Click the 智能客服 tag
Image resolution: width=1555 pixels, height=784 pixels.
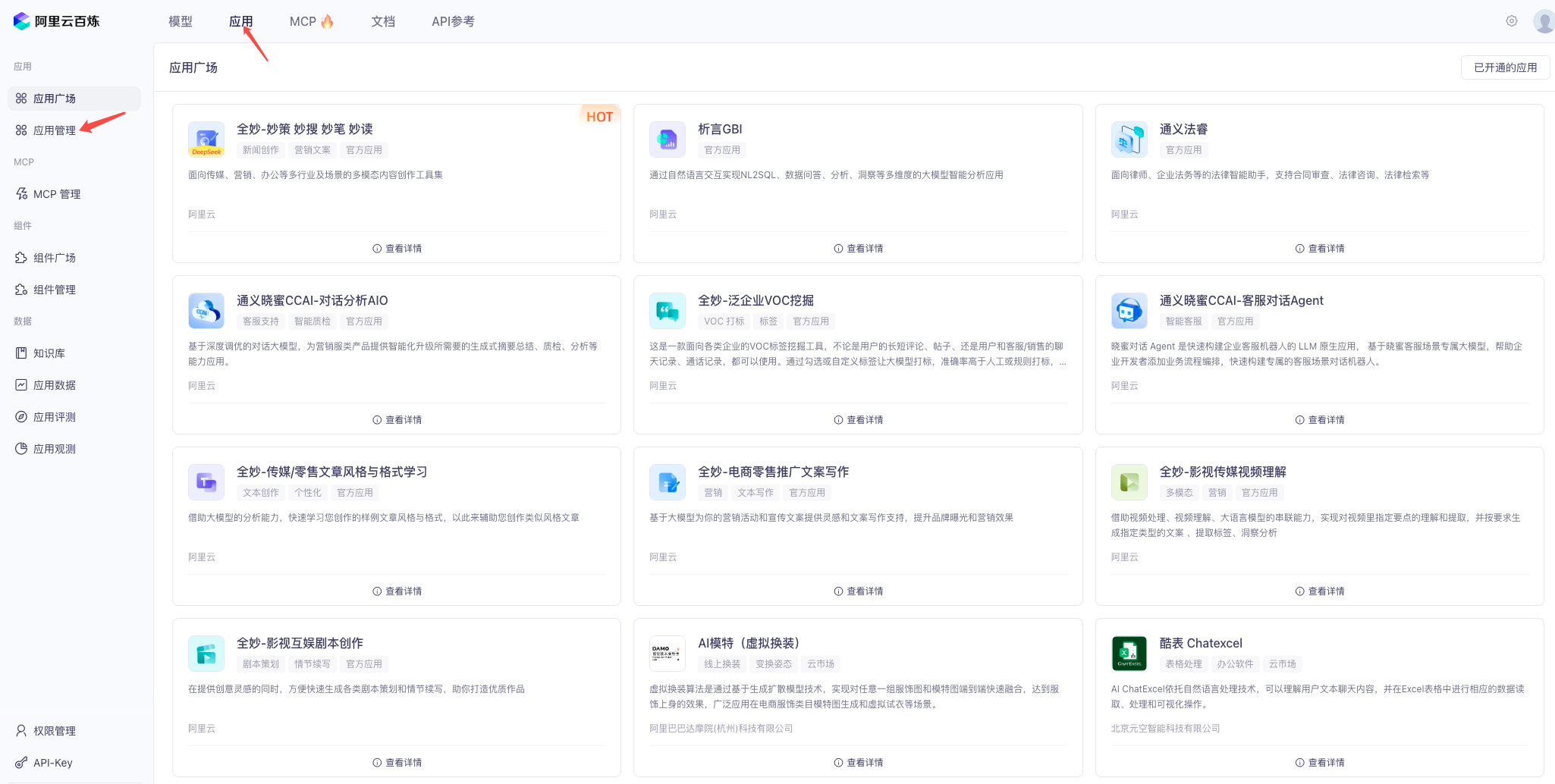(x=1183, y=321)
